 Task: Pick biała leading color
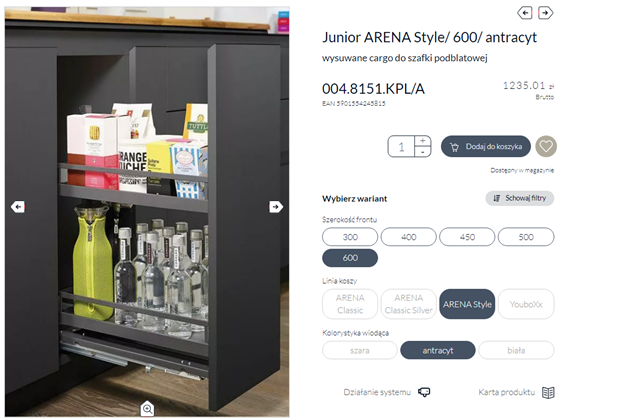tap(516, 350)
